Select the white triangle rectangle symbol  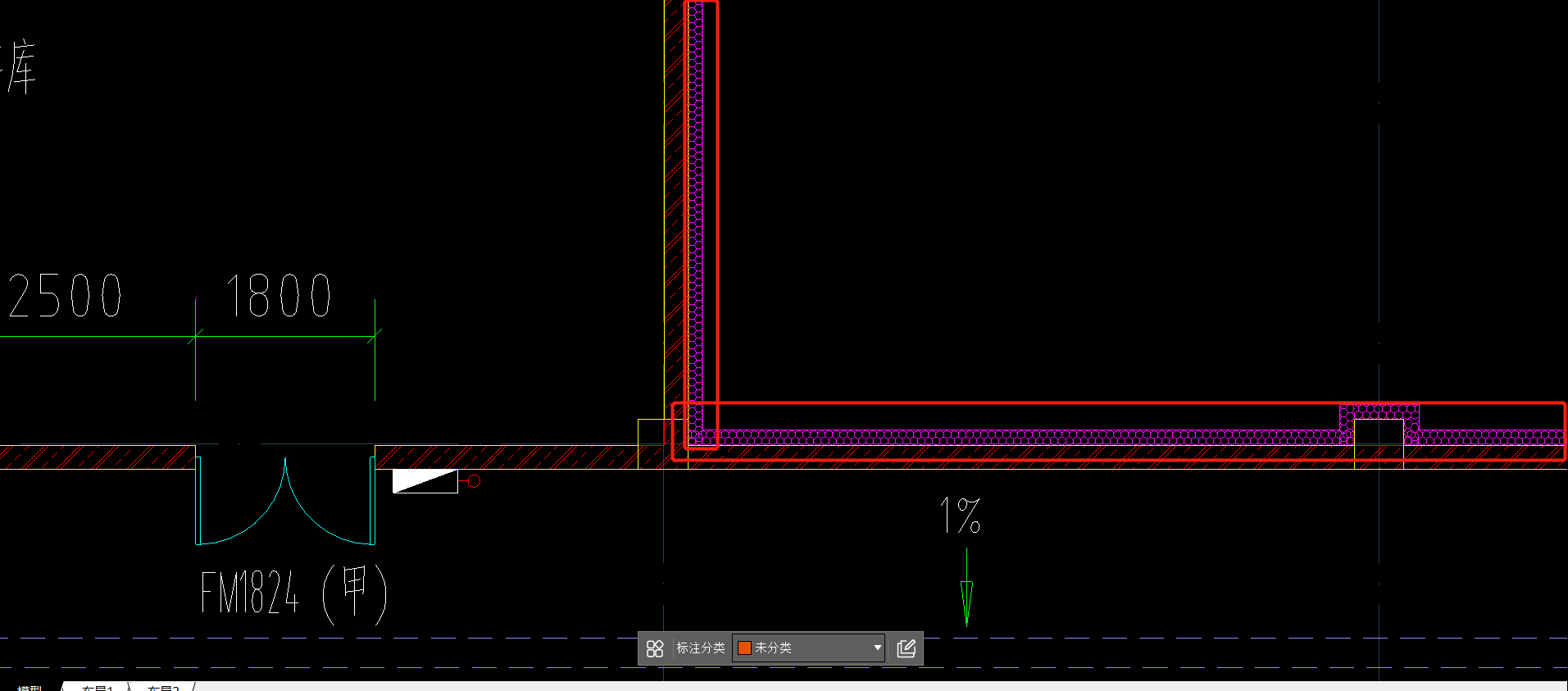(425, 481)
